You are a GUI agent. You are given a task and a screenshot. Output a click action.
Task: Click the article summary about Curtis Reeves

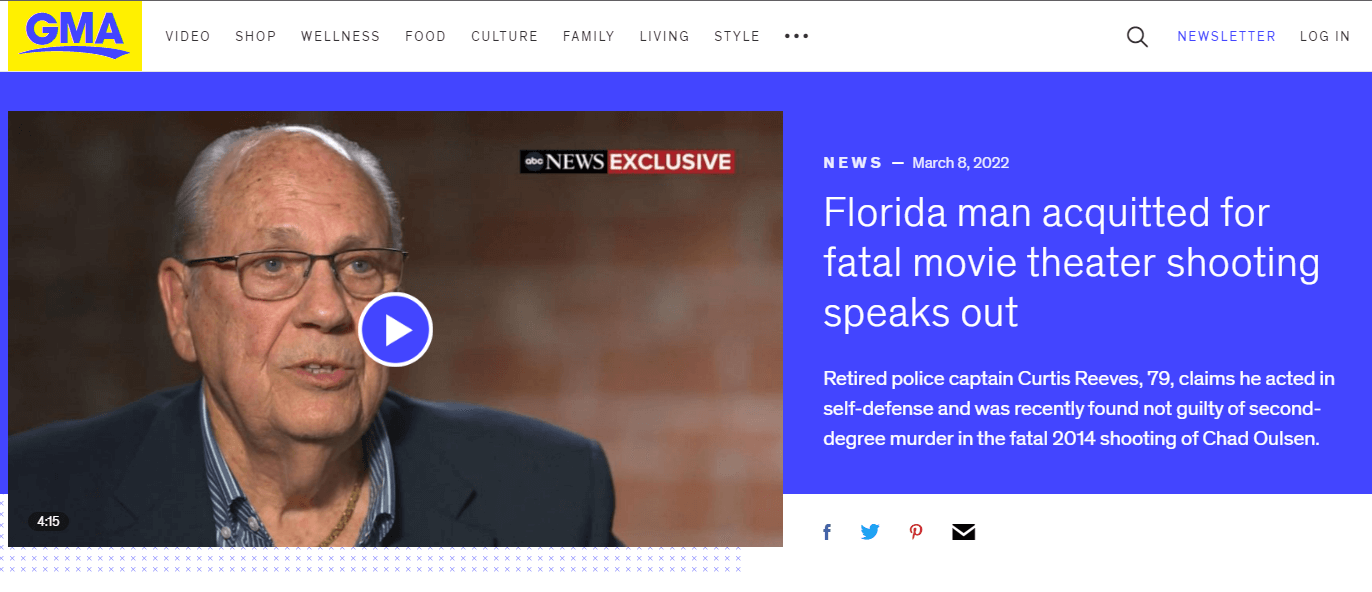tap(1079, 409)
